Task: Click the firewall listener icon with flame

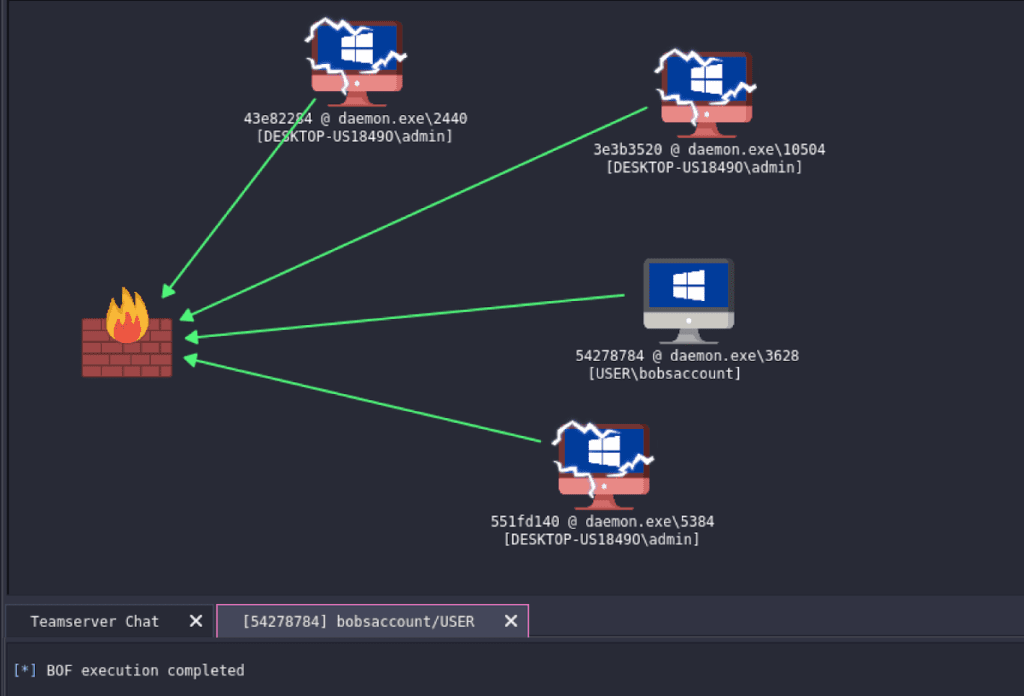Action: [127, 333]
